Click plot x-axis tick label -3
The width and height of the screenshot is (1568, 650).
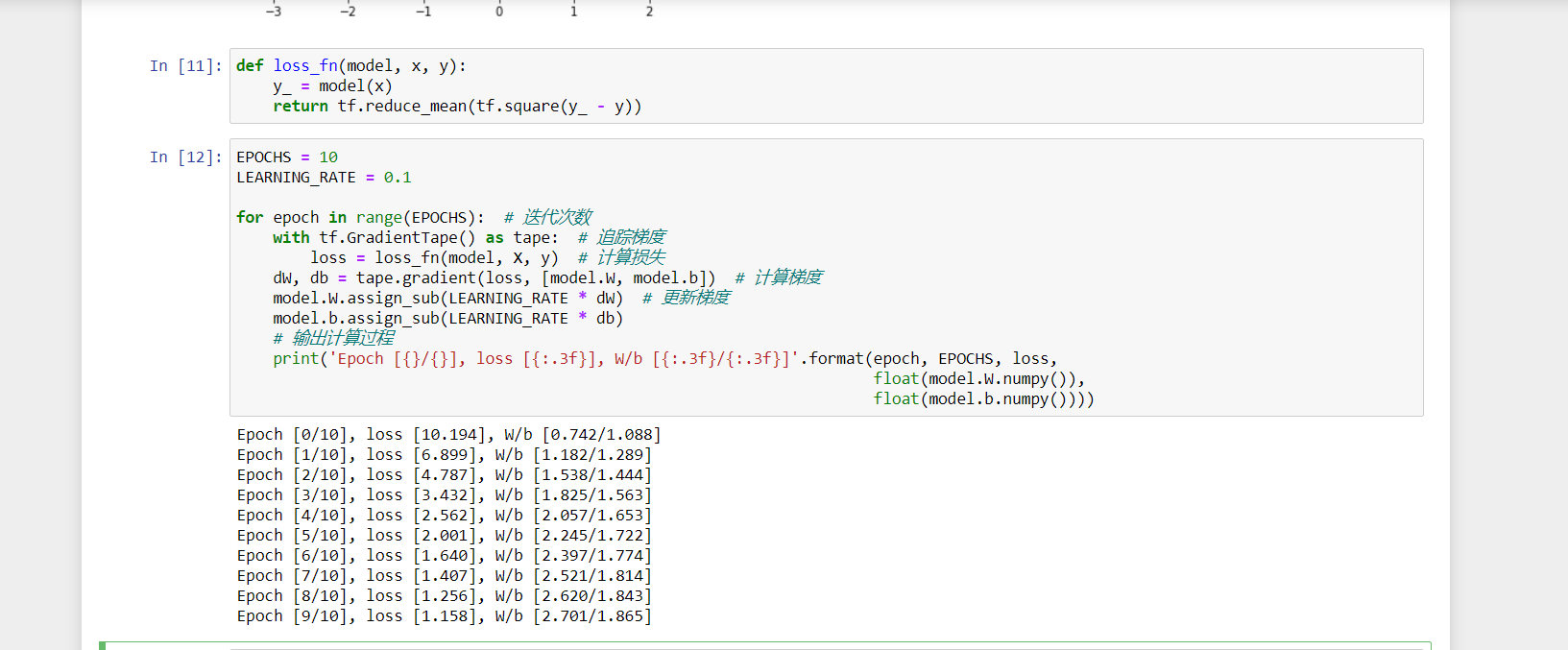click(x=274, y=12)
